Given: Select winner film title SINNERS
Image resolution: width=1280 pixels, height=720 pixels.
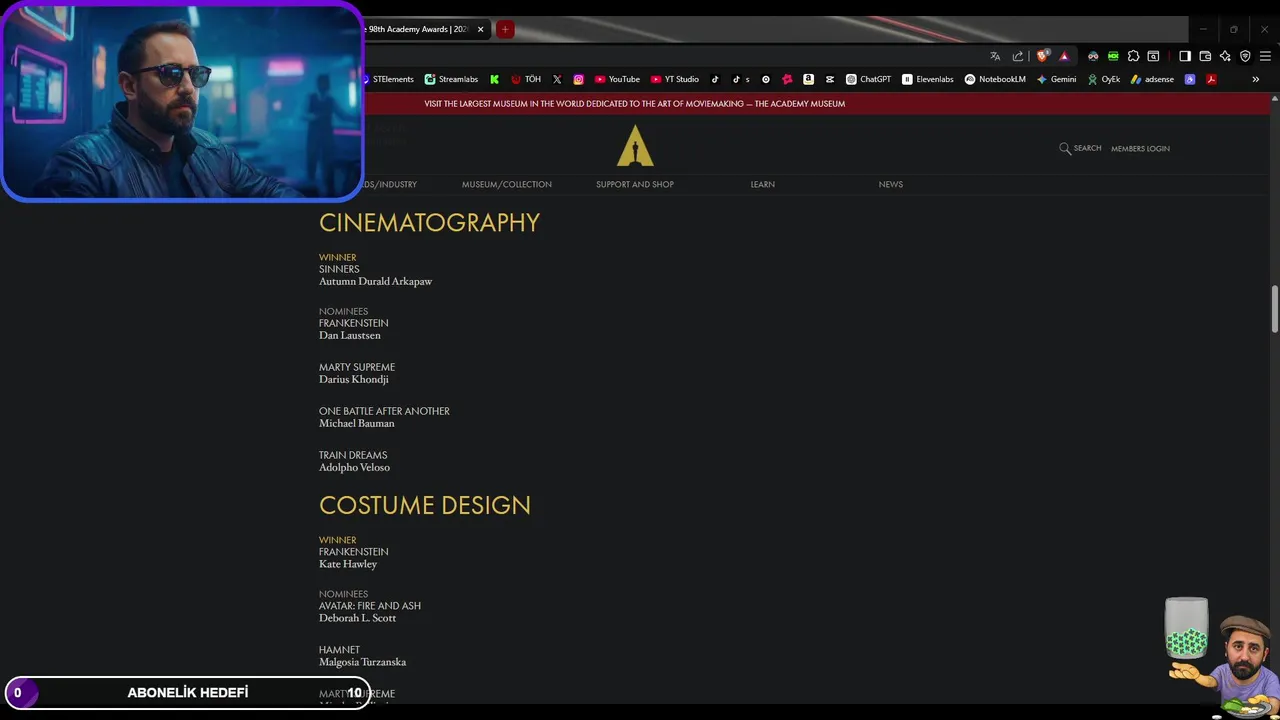Looking at the screenshot, I should click(x=339, y=269).
